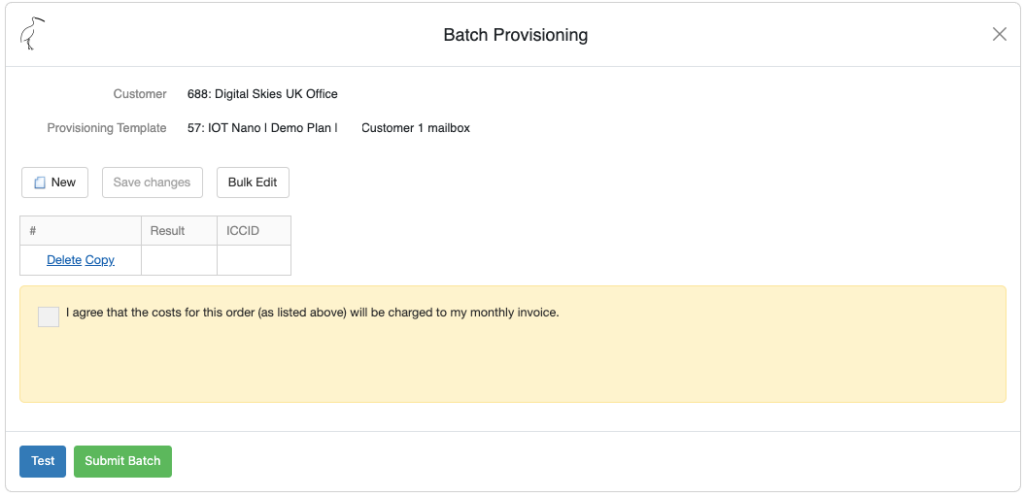The width and height of the screenshot is (1024, 497).
Task: Select the empty ICCID cell in first row
Action: pos(254,260)
